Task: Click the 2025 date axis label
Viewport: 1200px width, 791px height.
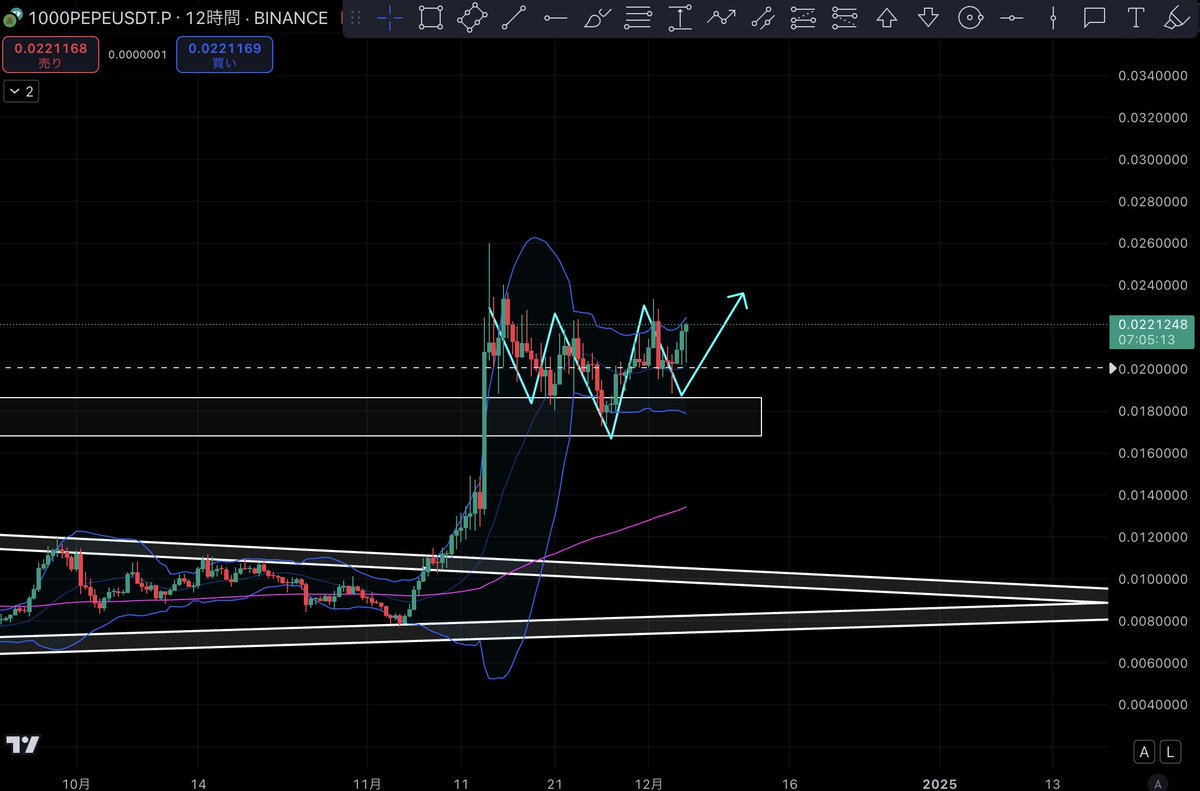Action: point(940,784)
